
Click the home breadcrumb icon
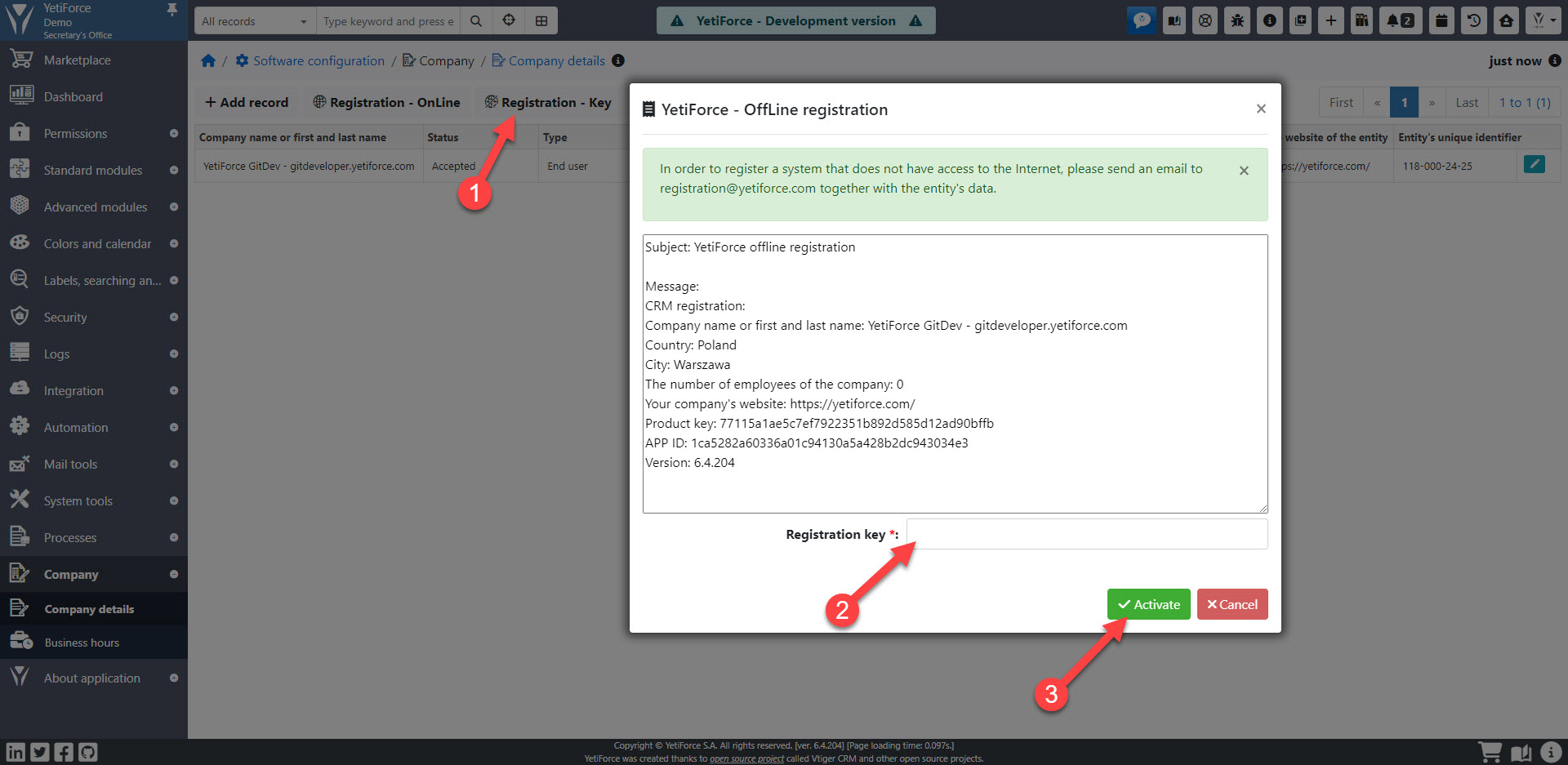(208, 60)
